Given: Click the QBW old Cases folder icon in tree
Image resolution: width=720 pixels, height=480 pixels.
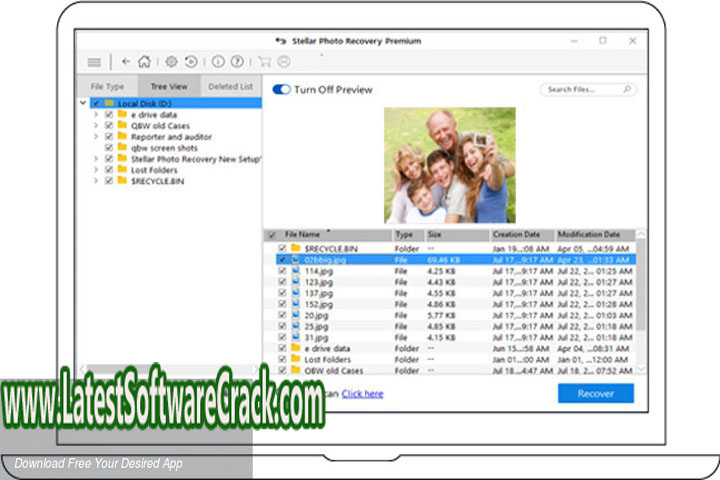Looking at the screenshot, I should pos(122,125).
